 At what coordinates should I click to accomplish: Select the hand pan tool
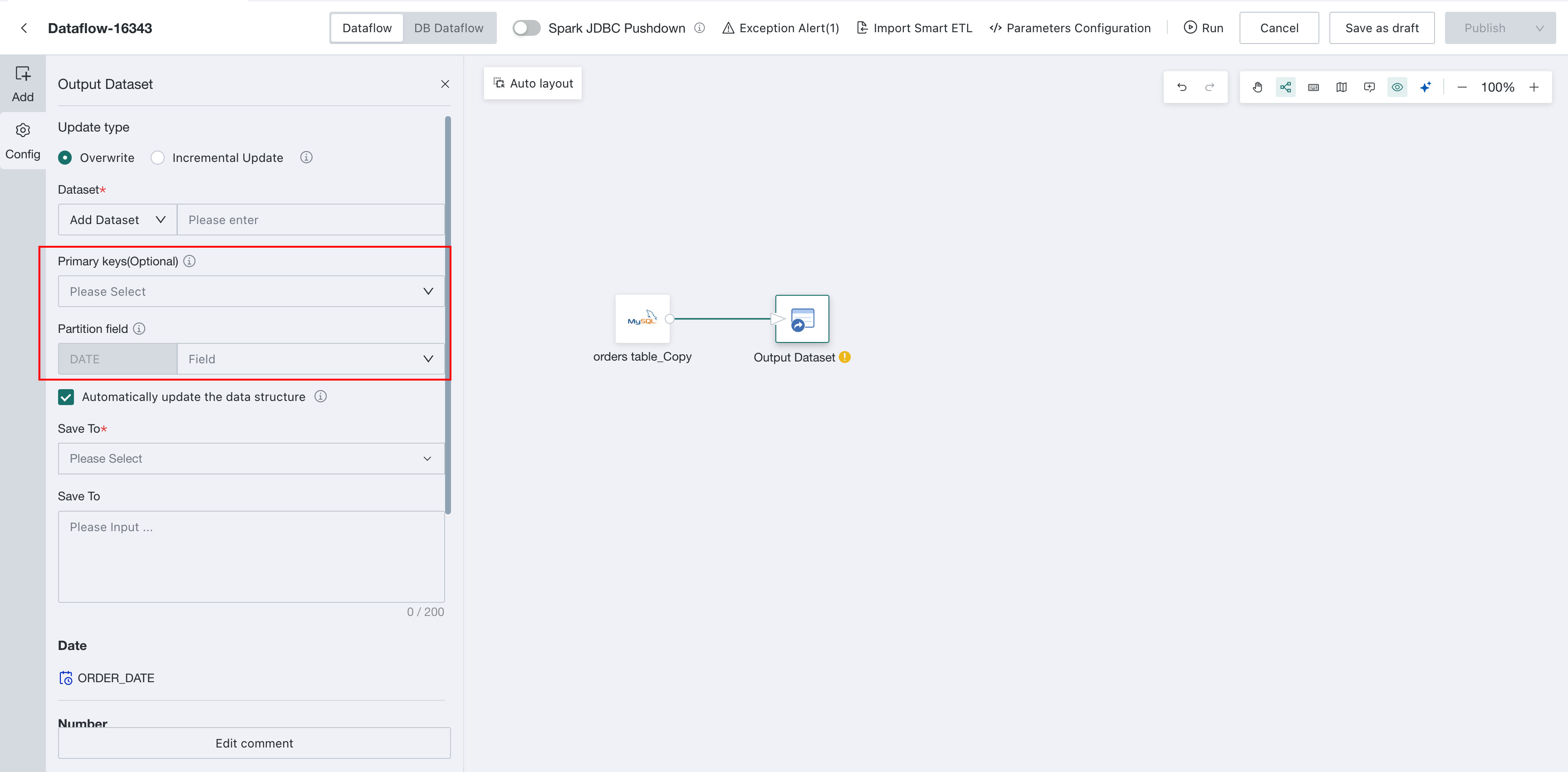pos(1258,87)
